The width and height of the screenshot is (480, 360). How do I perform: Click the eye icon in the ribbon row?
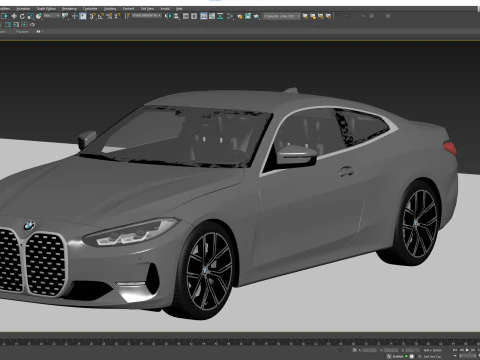click(x=38, y=32)
